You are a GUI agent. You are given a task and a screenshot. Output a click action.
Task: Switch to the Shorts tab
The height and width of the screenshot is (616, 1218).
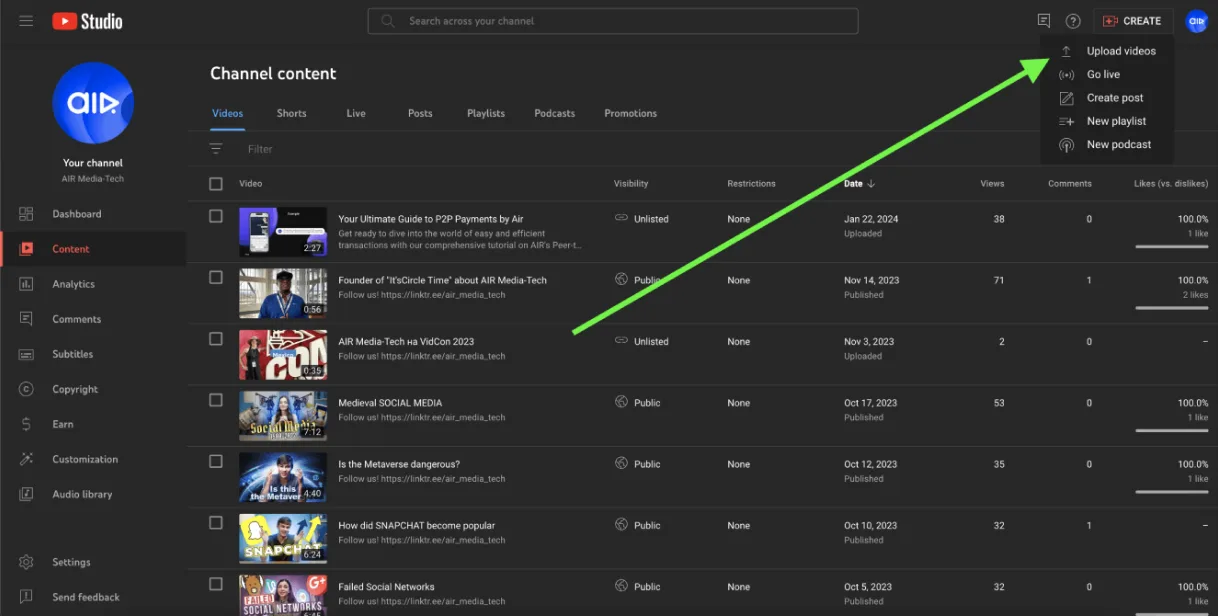tap(292, 114)
